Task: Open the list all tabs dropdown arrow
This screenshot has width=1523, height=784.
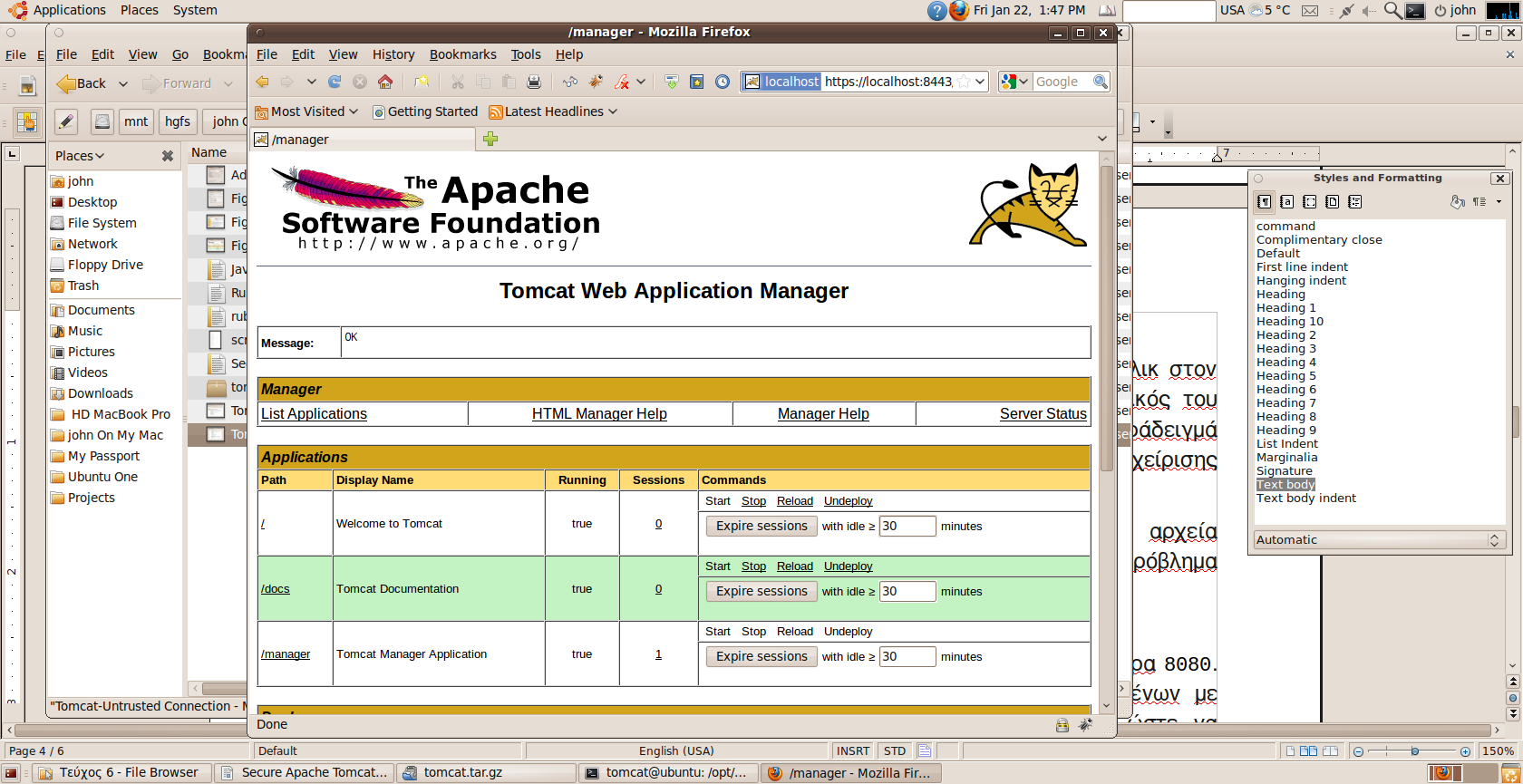Action: pos(1102,139)
